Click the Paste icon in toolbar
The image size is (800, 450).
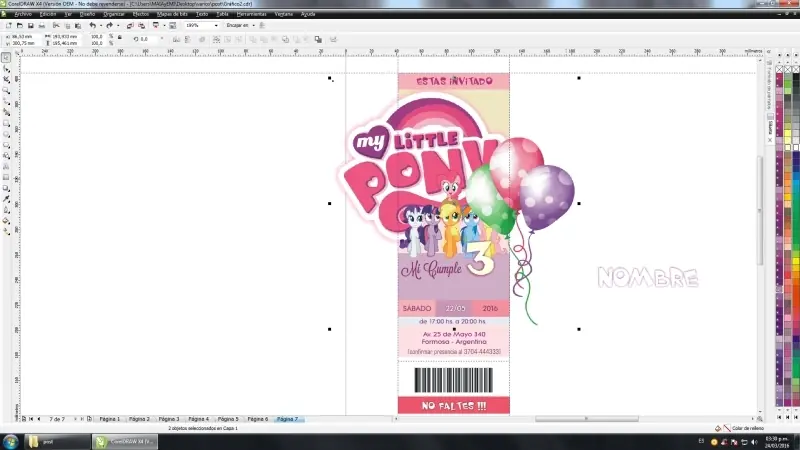coord(78,25)
